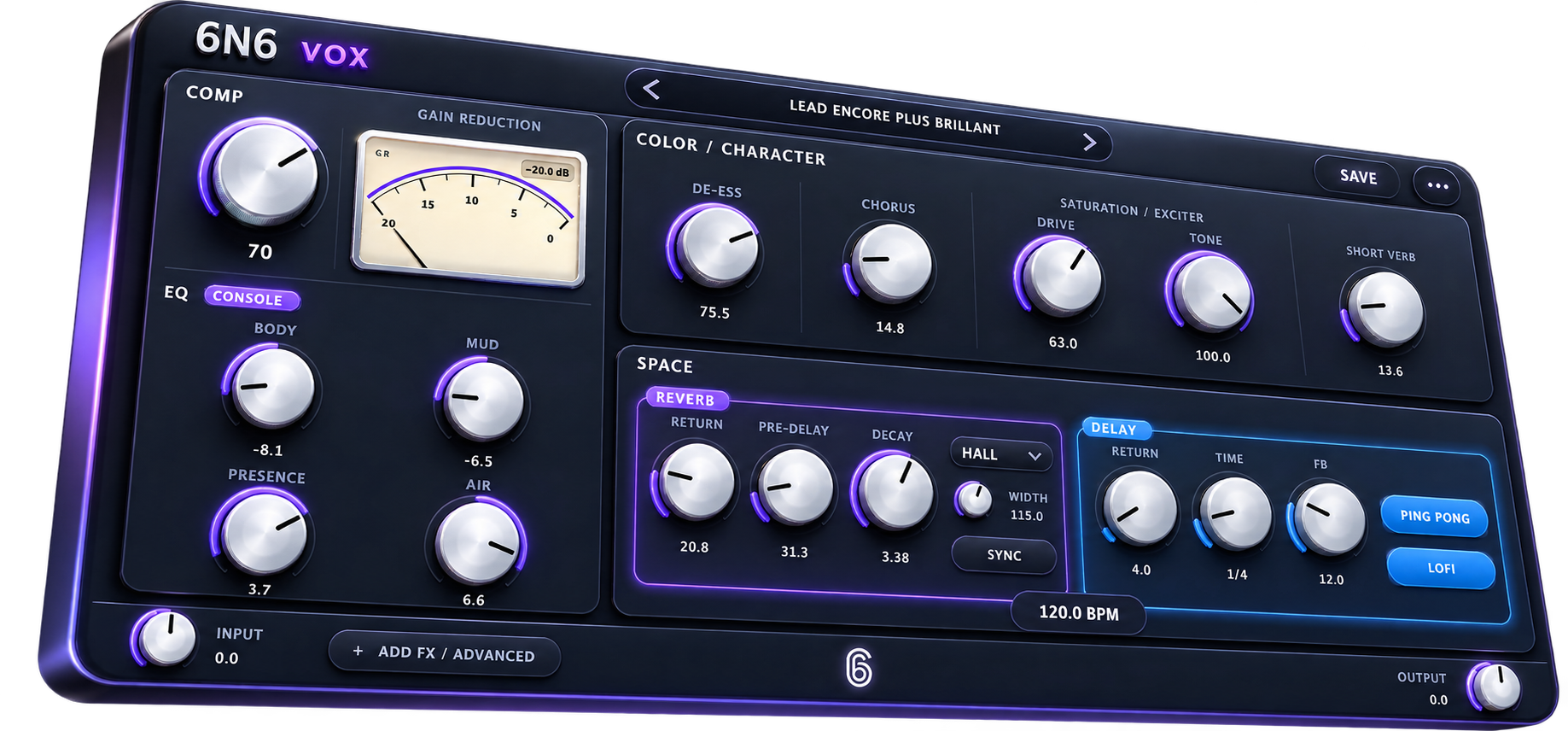This screenshot has height=731, width=1568.
Task: Toggle the Ping Pong delay mode
Action: [x=1435, y=517]
